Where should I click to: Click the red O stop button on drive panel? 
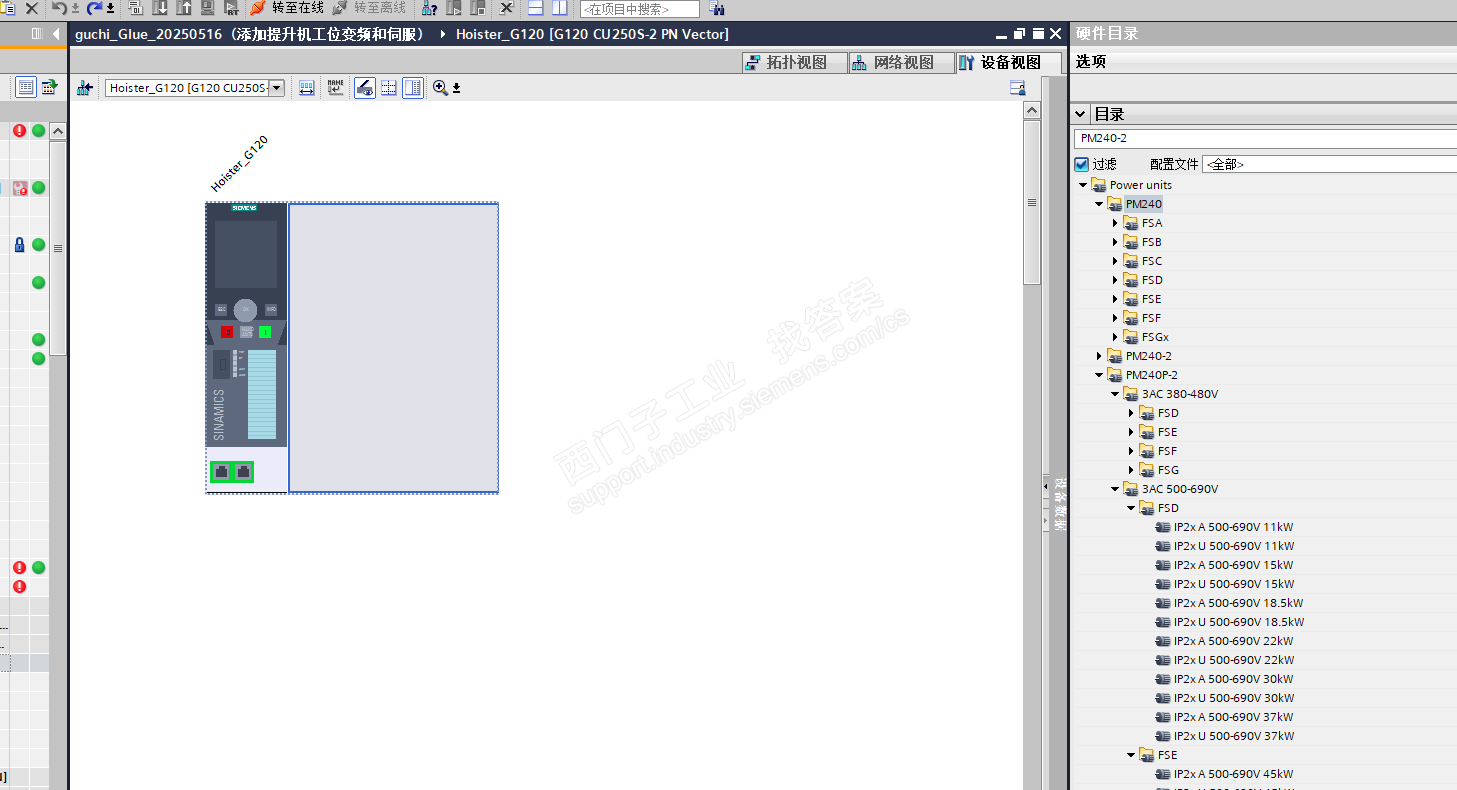(227, 332)
